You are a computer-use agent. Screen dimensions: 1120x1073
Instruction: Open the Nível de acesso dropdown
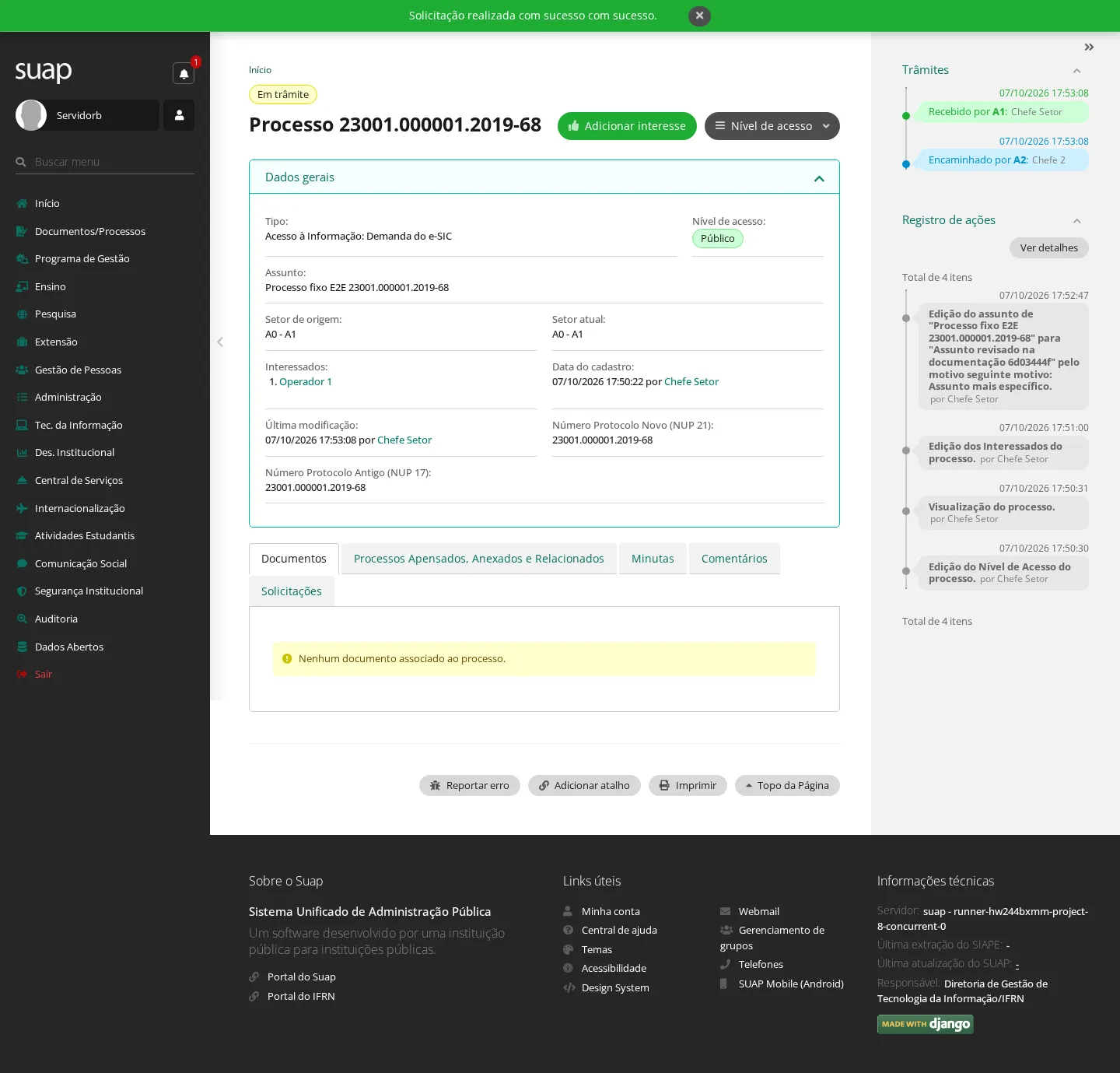[772, 126]
